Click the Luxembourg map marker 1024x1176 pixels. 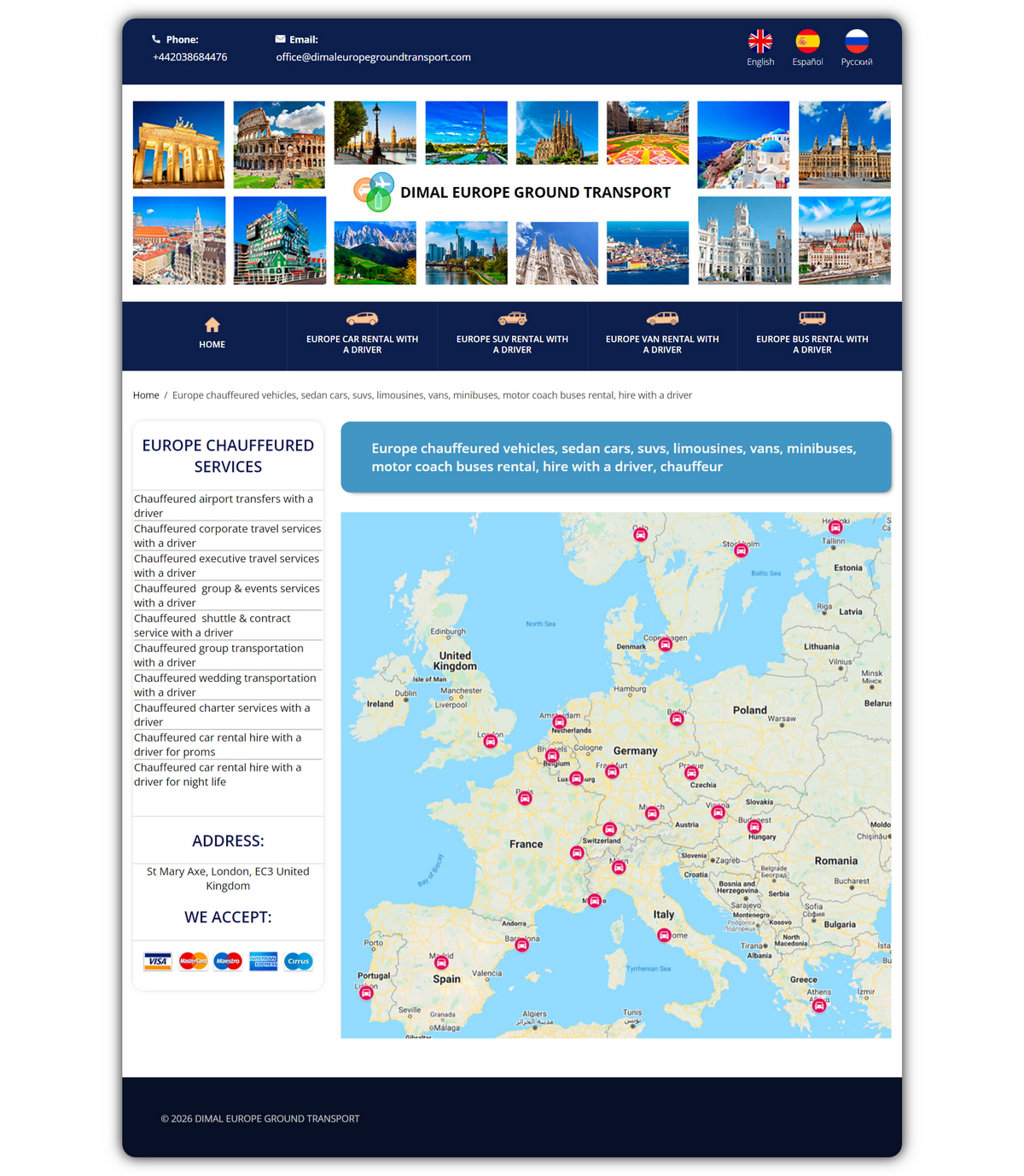click(x=577, y=777)
